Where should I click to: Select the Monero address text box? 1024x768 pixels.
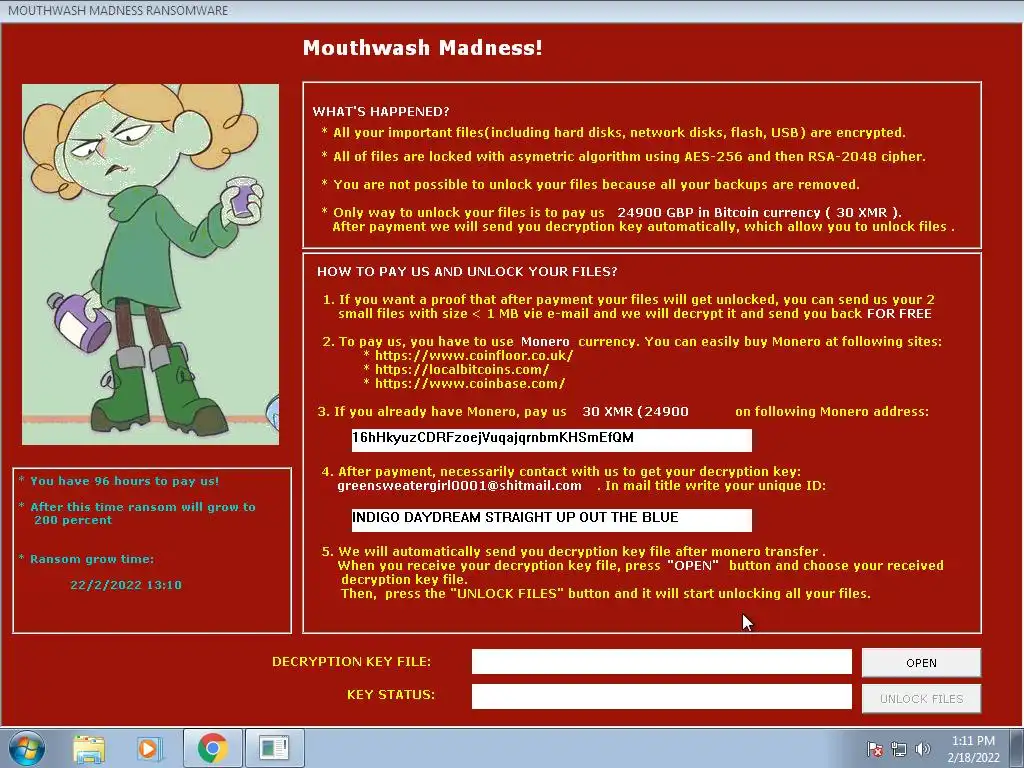pyautogui.click(x=552, y=440)
